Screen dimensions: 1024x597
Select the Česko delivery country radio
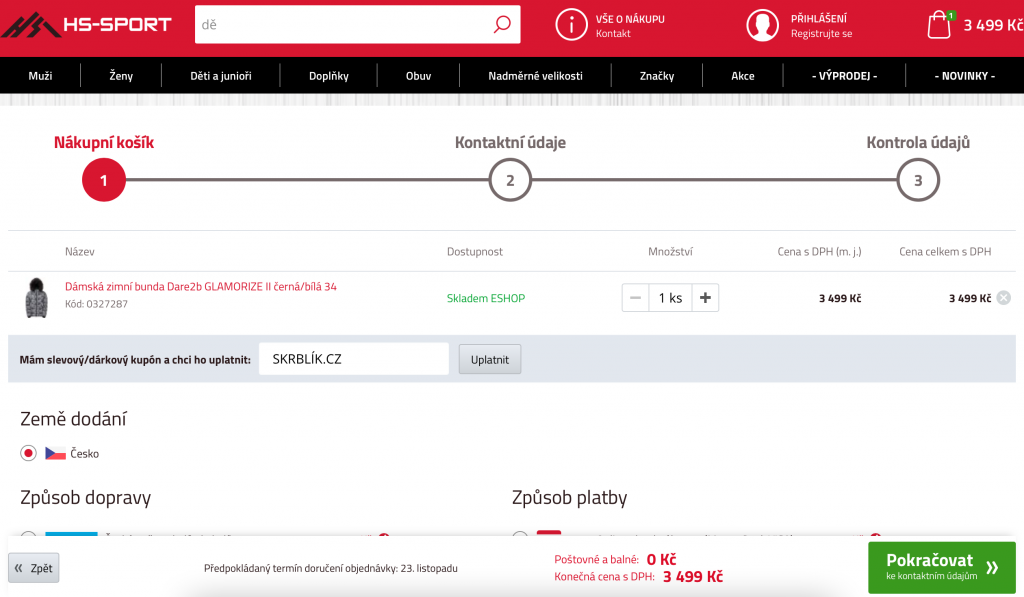tap(28, 453)
